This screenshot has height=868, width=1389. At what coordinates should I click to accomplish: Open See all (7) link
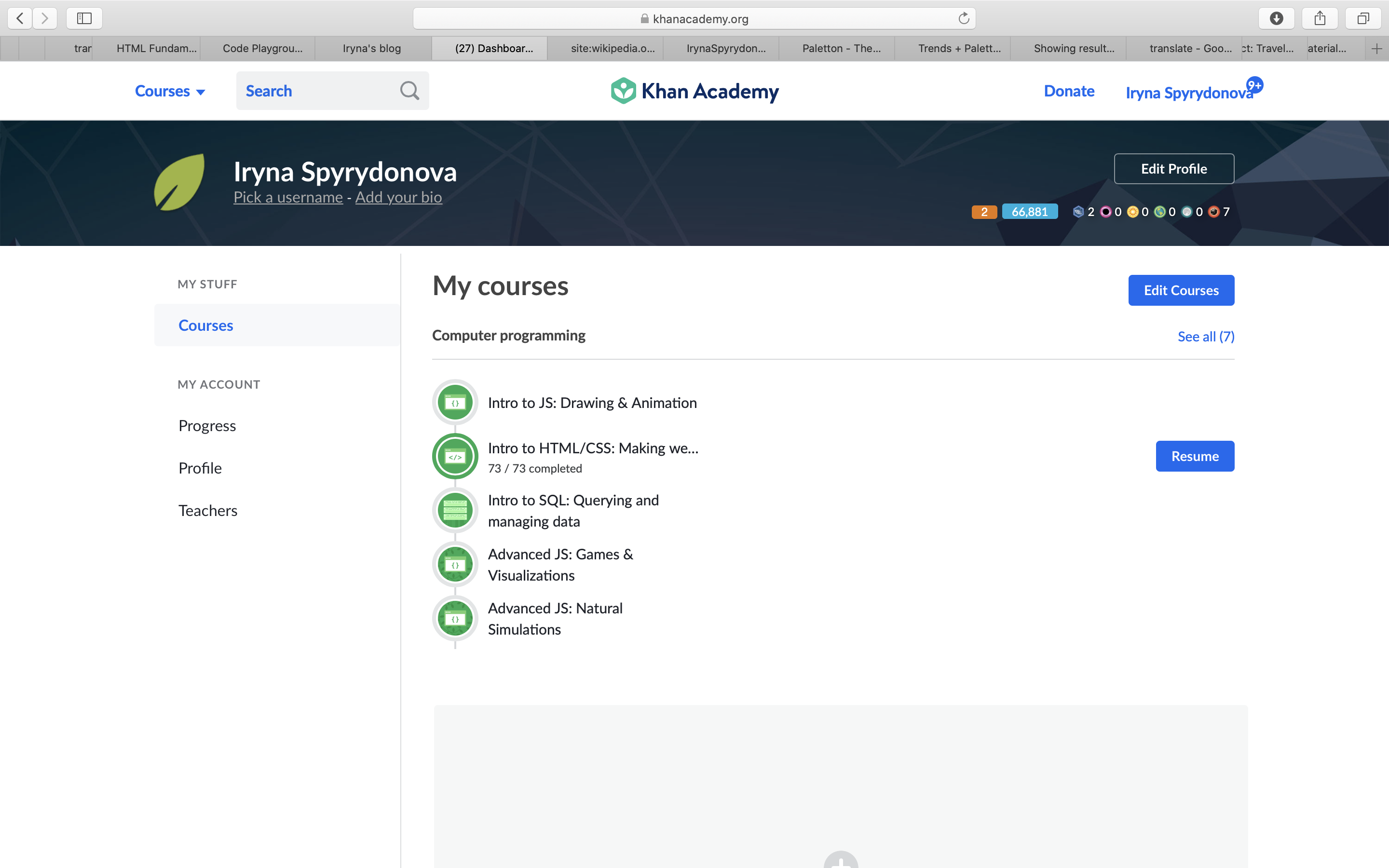coord(1205,337)
